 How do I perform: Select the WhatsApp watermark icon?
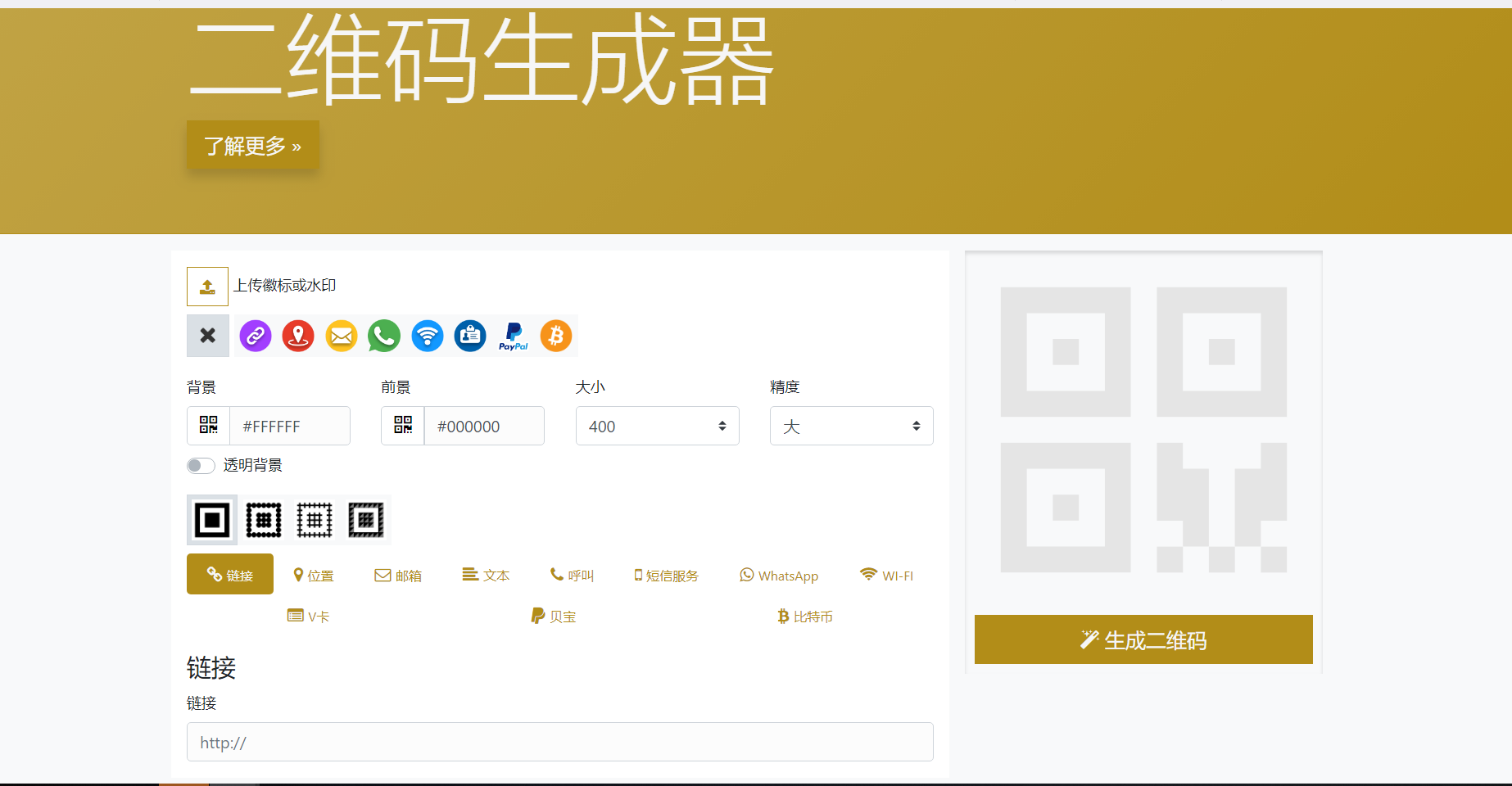tap(383, 336)
